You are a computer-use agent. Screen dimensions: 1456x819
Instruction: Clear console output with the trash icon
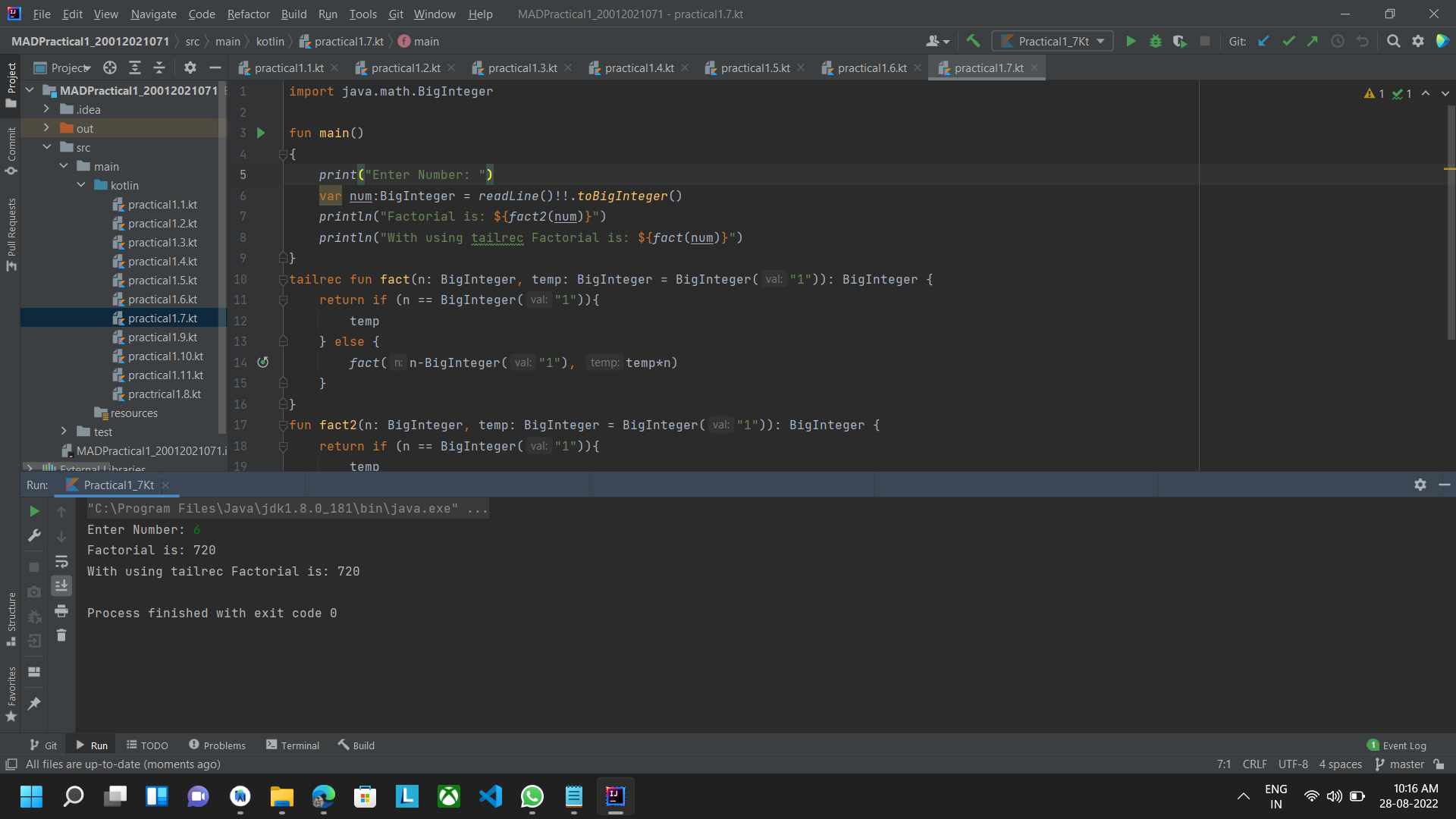61,635
